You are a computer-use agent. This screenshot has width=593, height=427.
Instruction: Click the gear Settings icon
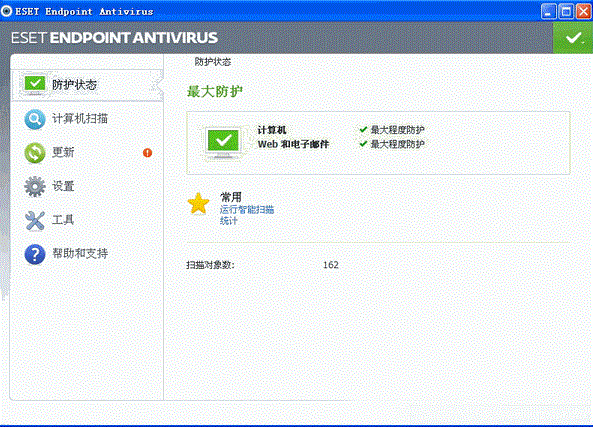coord(35,186)
